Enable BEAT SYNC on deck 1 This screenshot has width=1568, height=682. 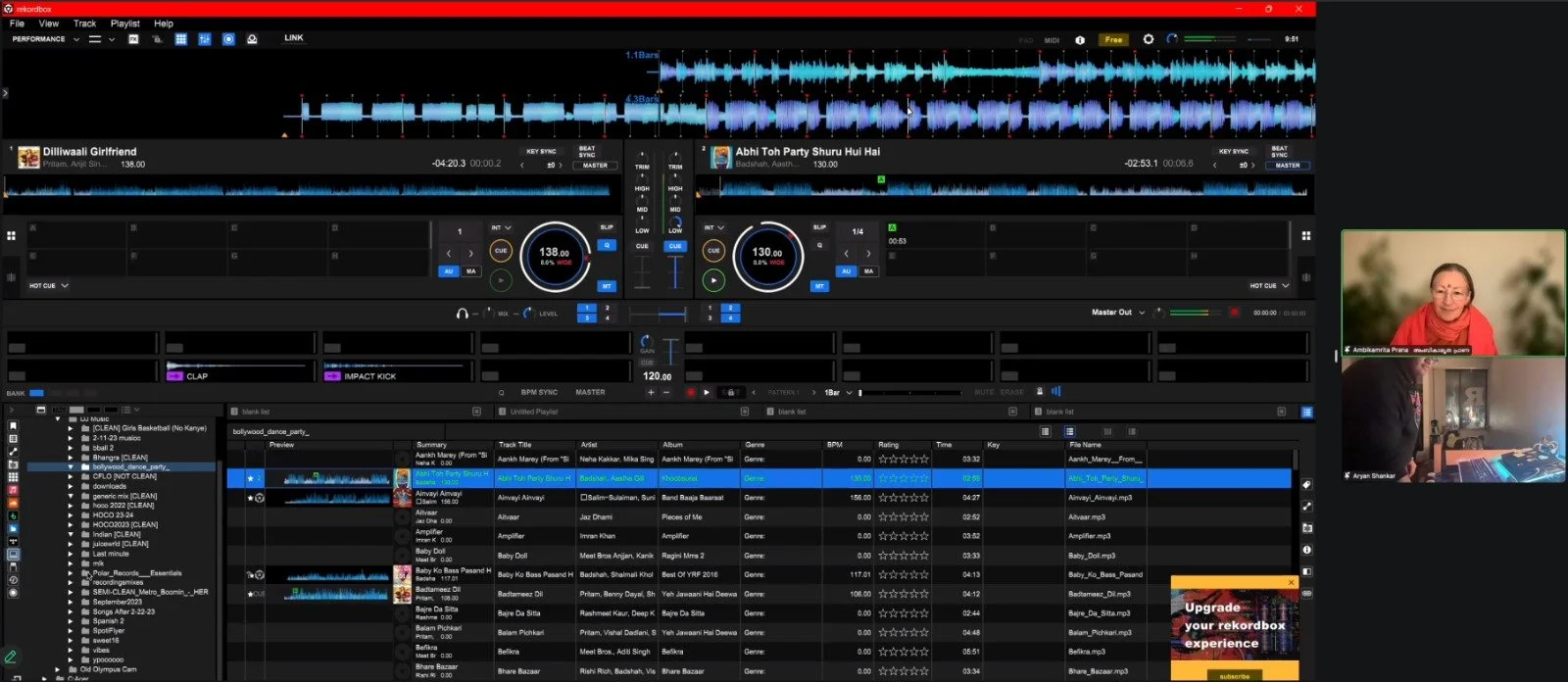coord(587,152)
